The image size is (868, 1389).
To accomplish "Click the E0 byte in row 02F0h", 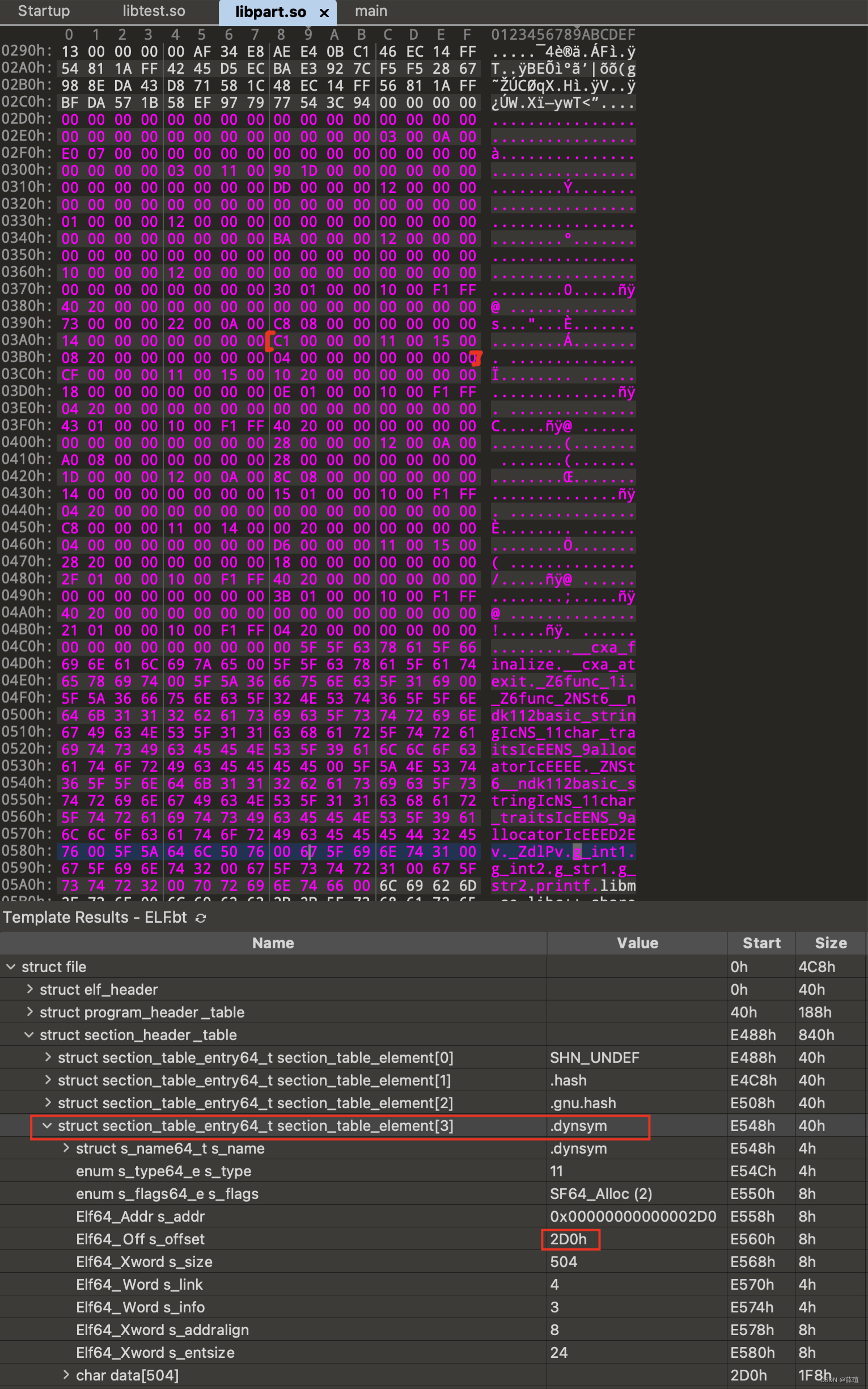I will click(x=70, y=153).
